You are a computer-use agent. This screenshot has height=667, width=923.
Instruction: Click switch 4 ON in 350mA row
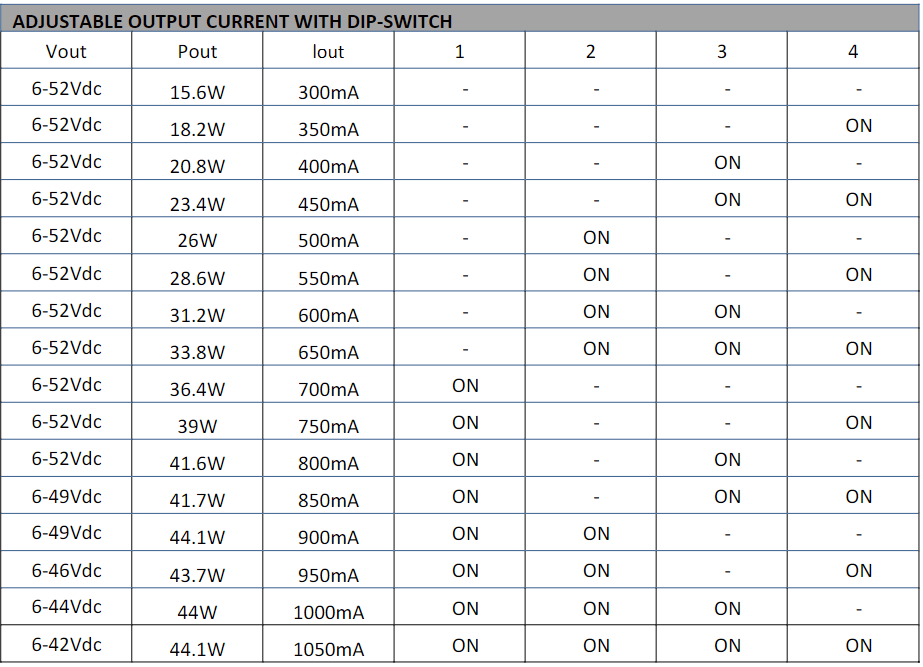click(858, 126)
